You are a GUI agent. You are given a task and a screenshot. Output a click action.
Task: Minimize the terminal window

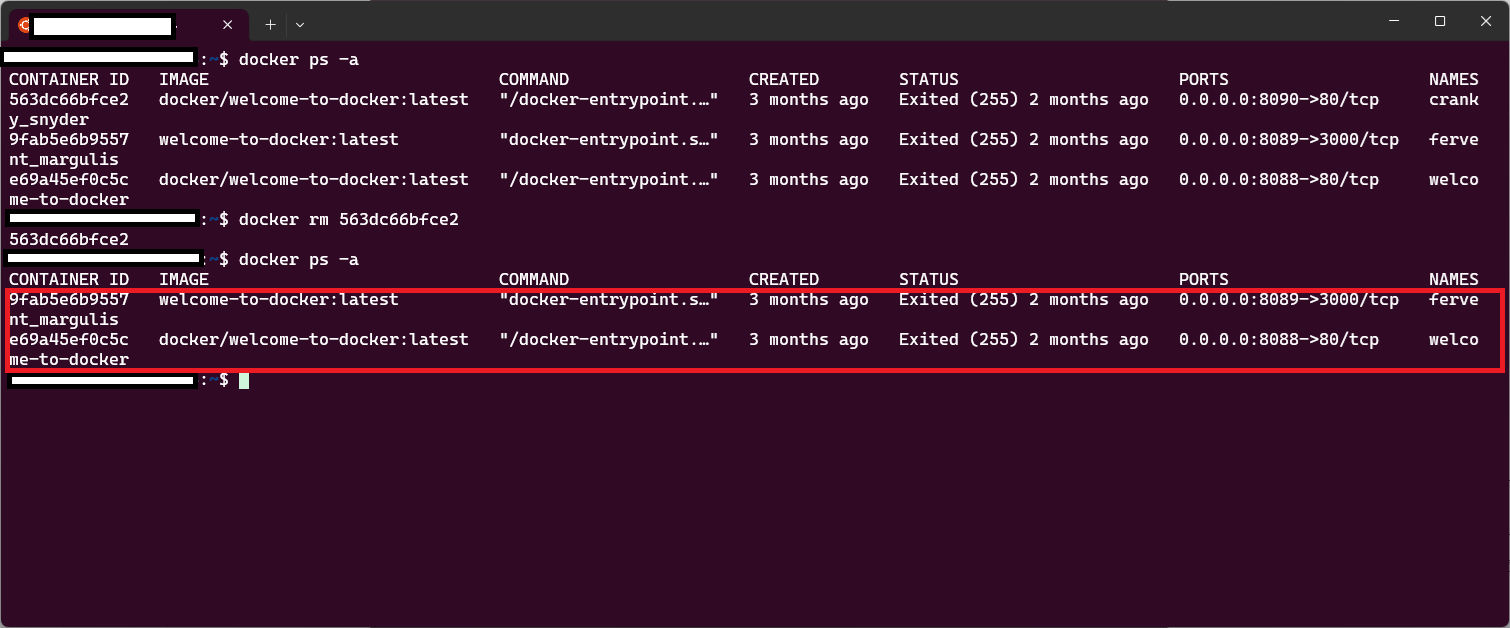(1395, 21)
